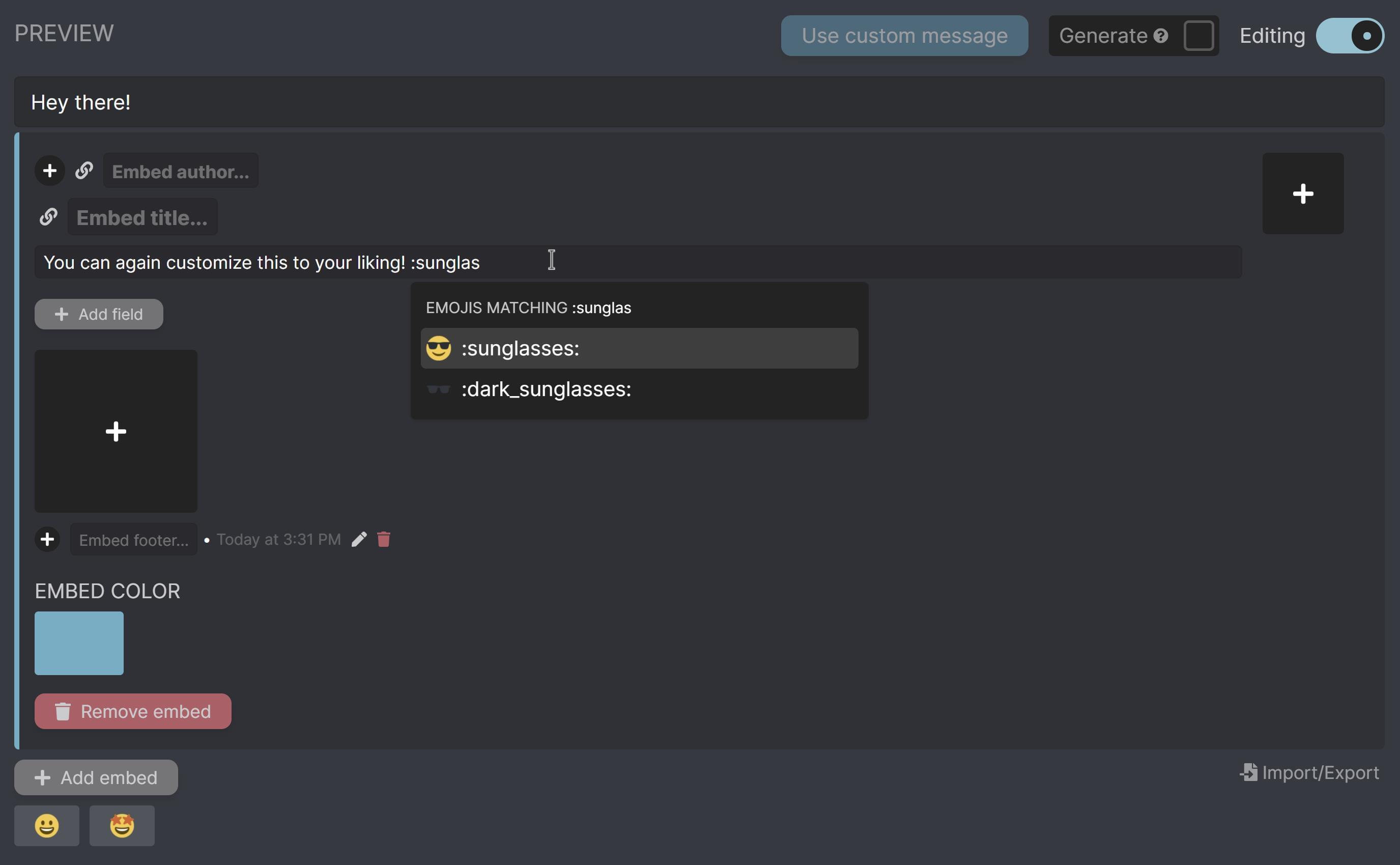Enable the Generate checkbox

[x=1199, y=36]
